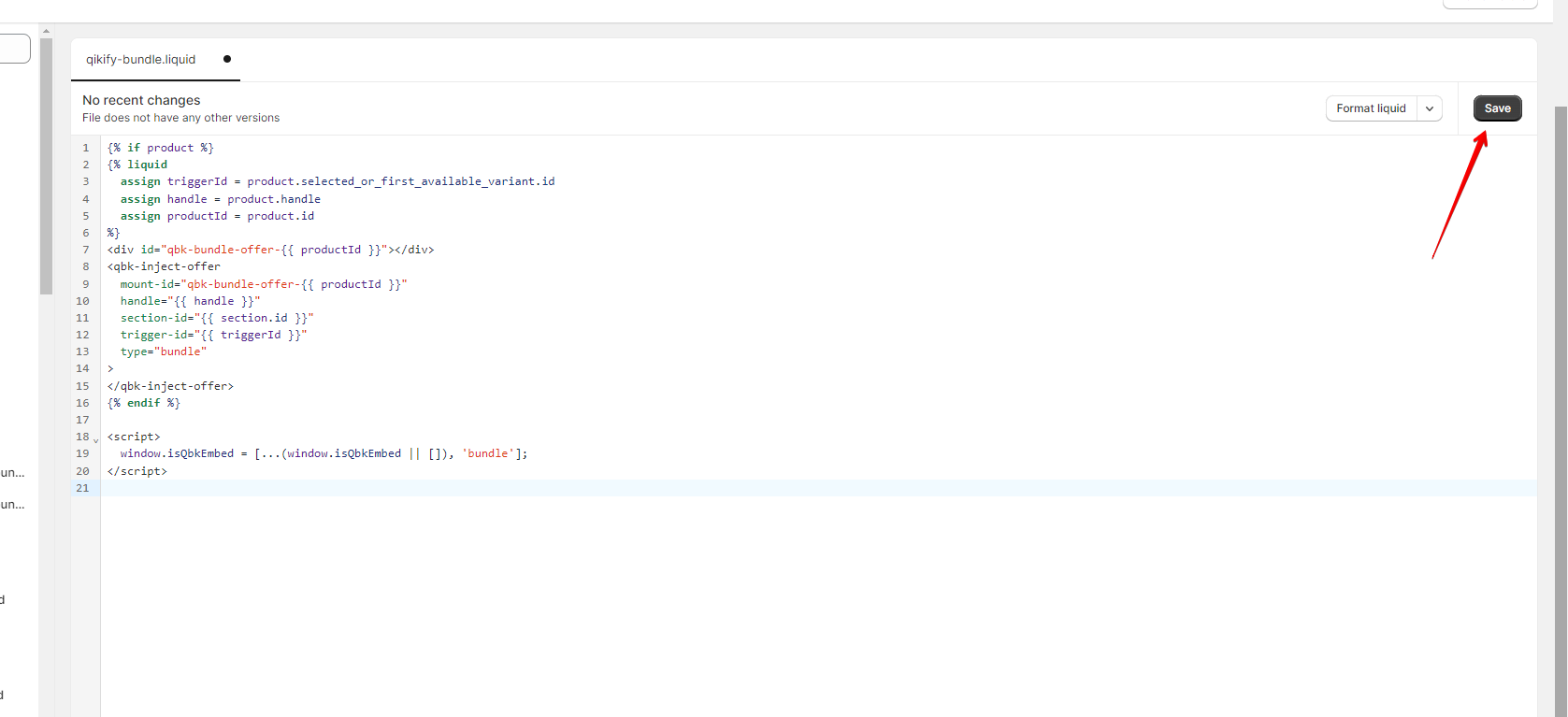1568x717 pixels.
Task: Click the opening '<qbk-inject-offer' line
Action: (x=164, y=266)
